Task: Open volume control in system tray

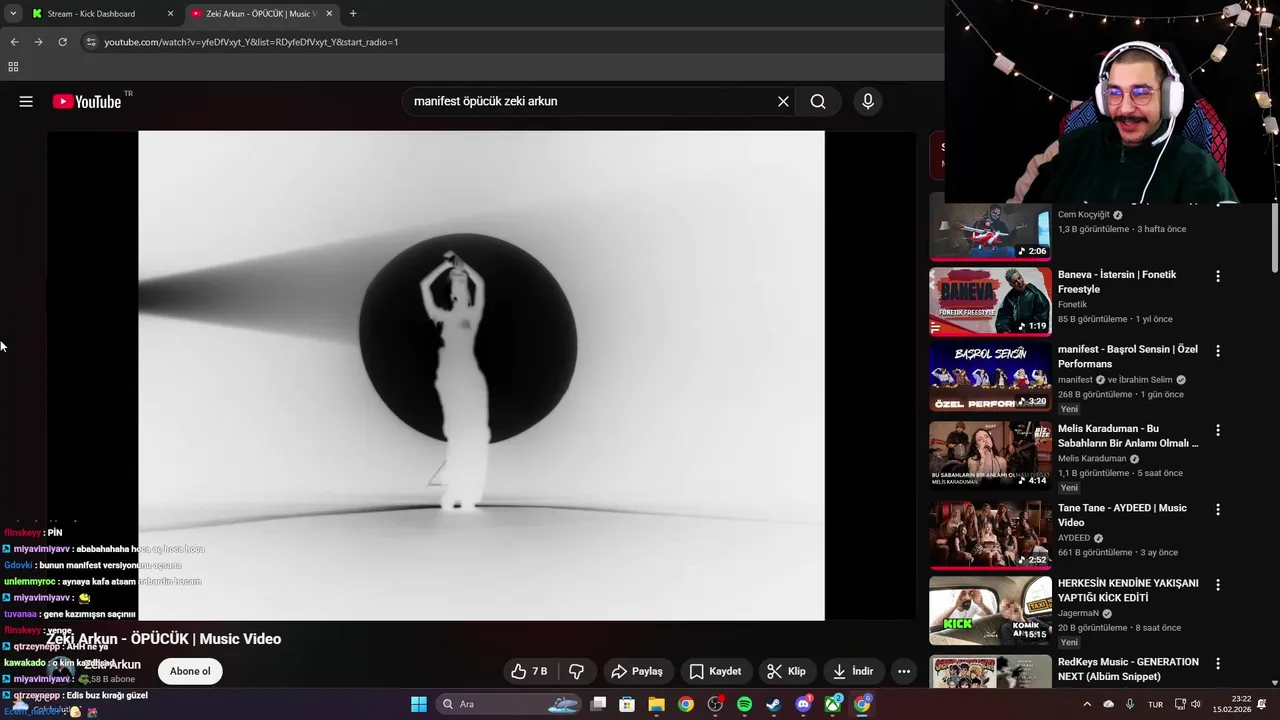Action: click(1196, 704)
